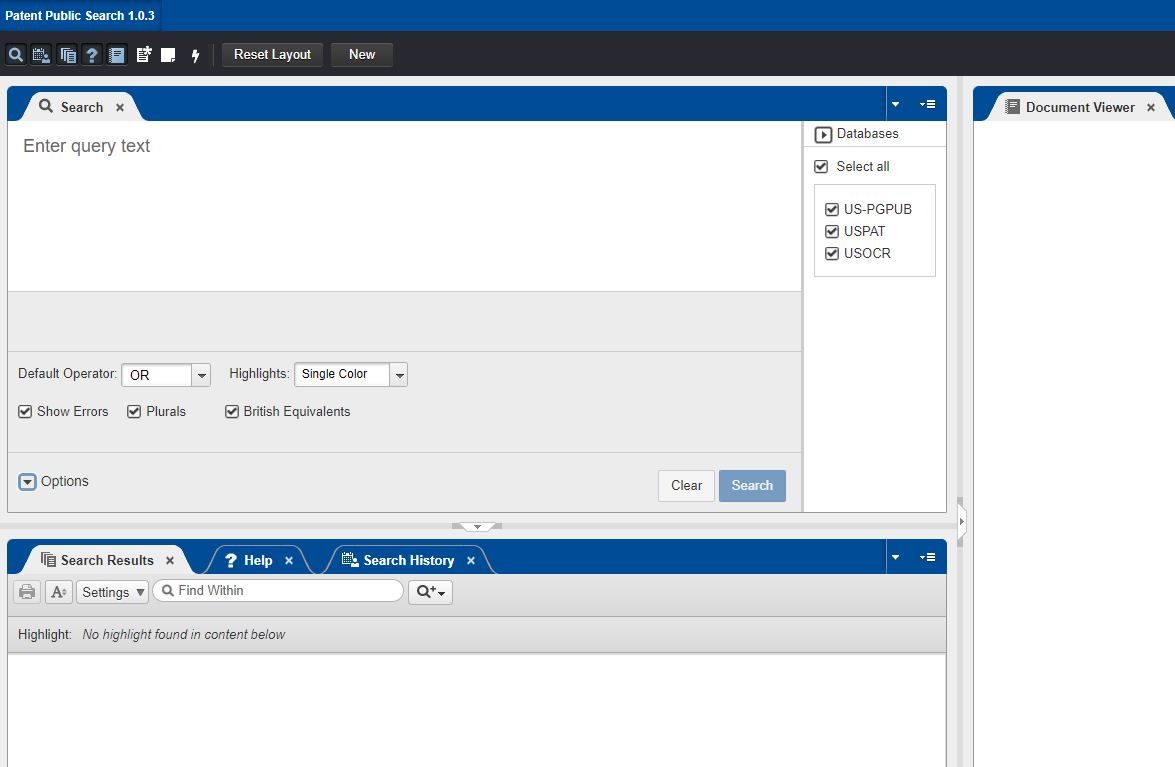
Task: Uncheck the US-PGPUB database
Action: coord(832,209)
